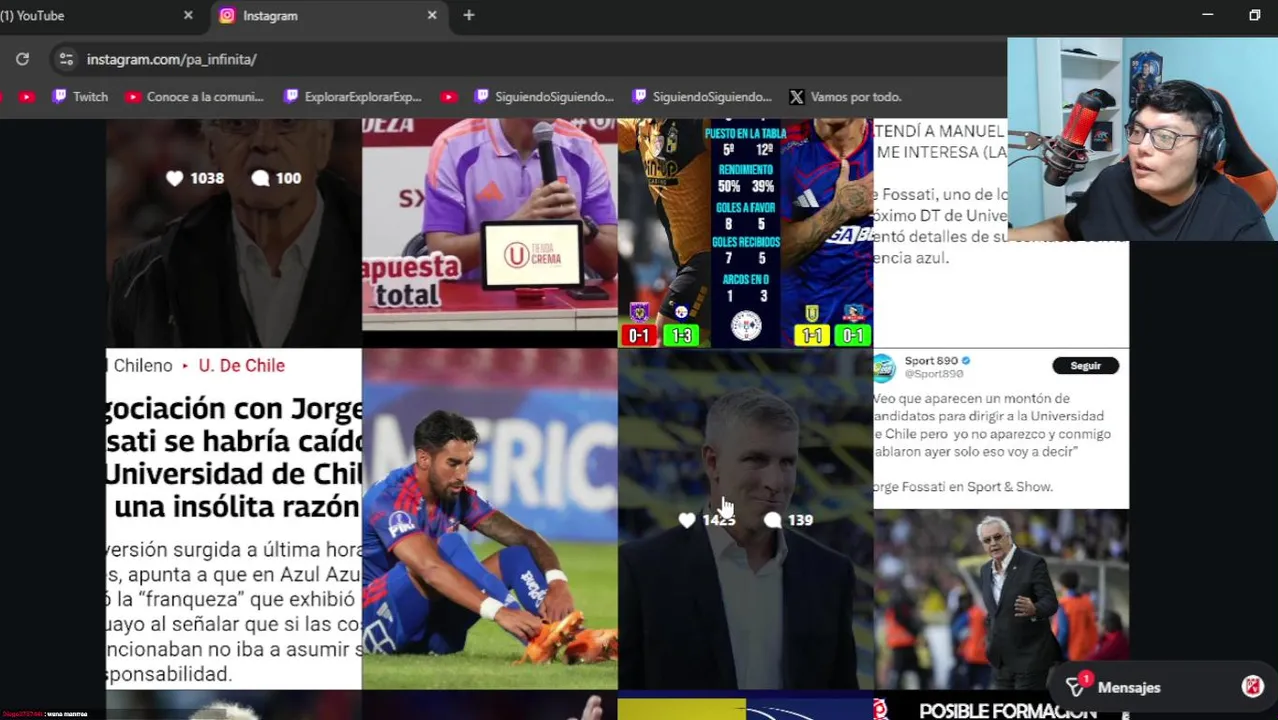
Task: Open the second 'SiguiendoSiguiendo...' bookmark
Action: tap(702, 97)
